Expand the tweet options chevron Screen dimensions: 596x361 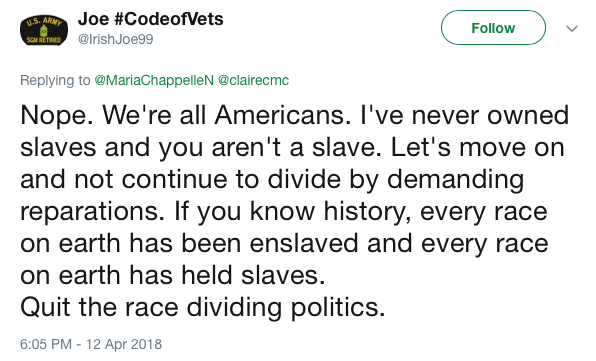coord(572,28)
